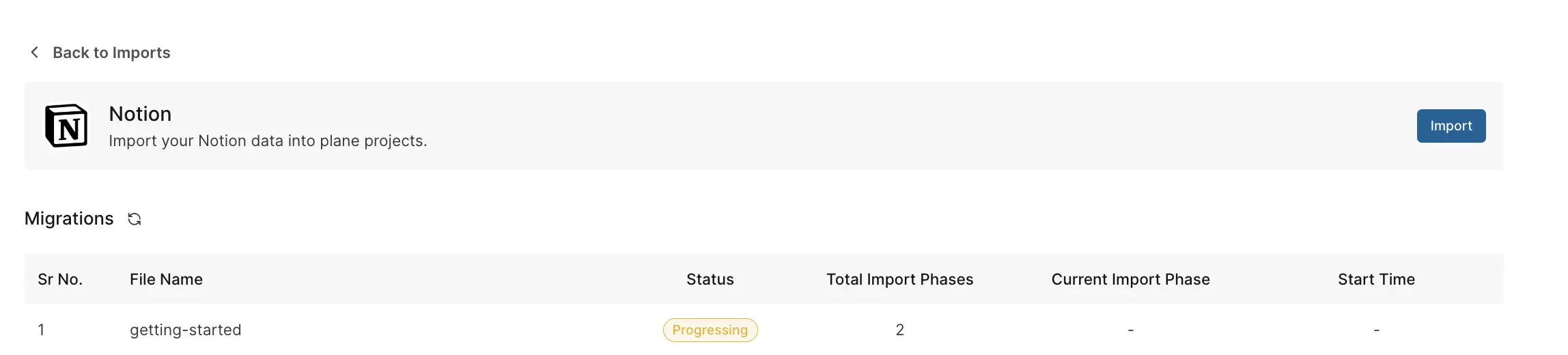
Task: Click the Sr No. column header
Action: click(60, 279)
